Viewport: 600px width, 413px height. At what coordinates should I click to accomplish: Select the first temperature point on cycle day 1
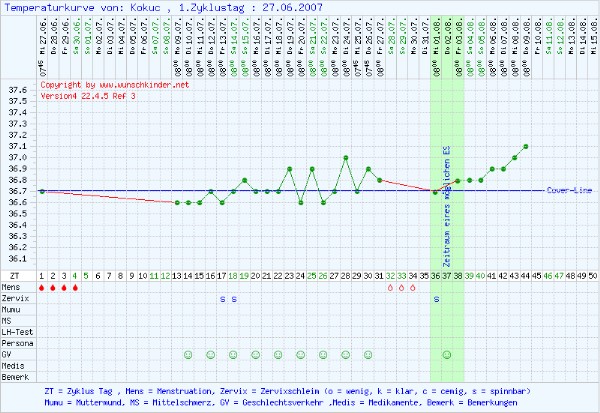tap(42, 190)
